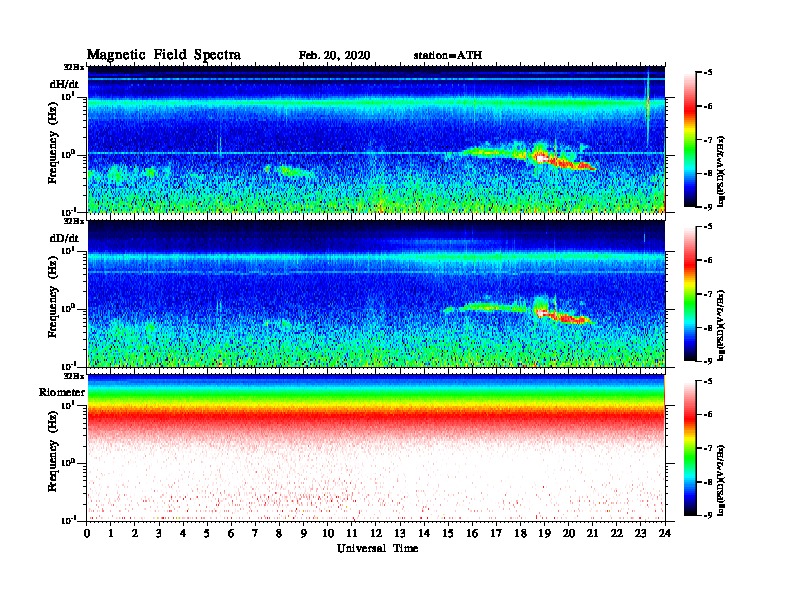Click "32 Hz" label atop dD/dt panel

tap(73, 221)
